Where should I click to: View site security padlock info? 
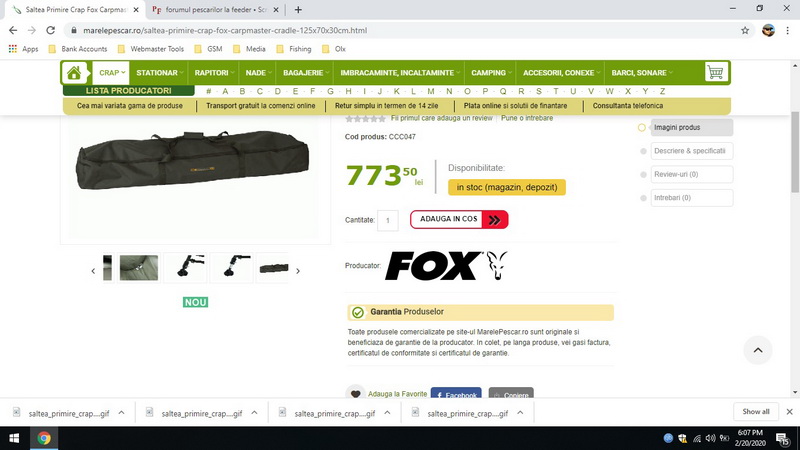74,31
